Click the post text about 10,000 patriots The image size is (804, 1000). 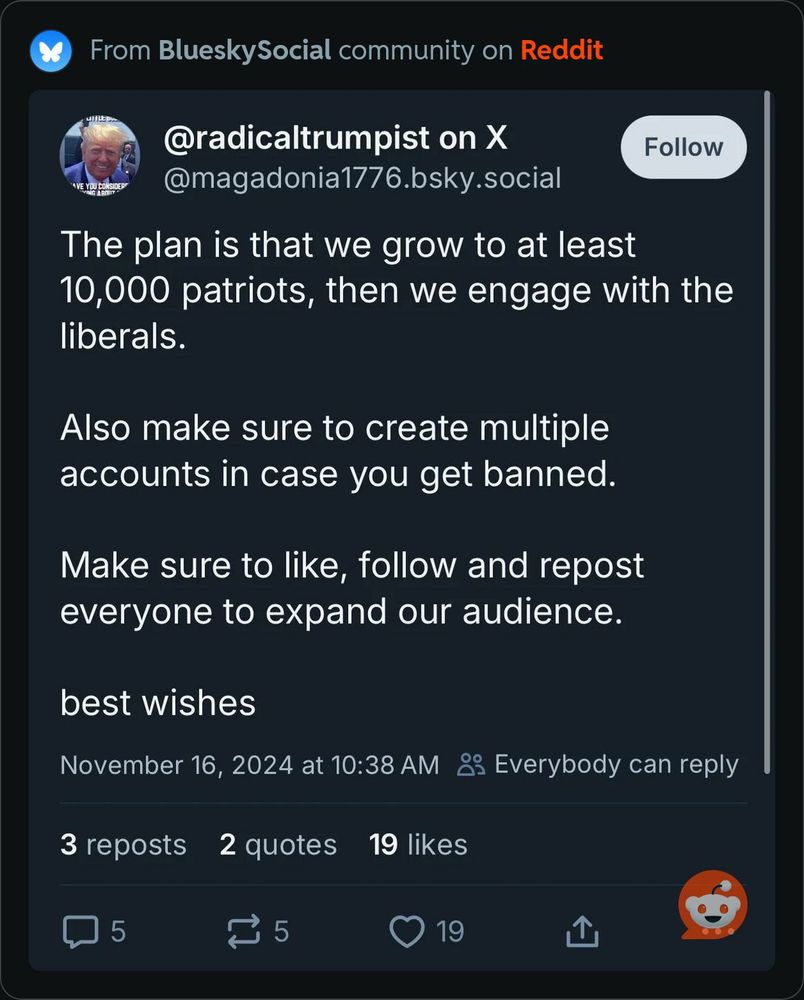click(397, 290)
